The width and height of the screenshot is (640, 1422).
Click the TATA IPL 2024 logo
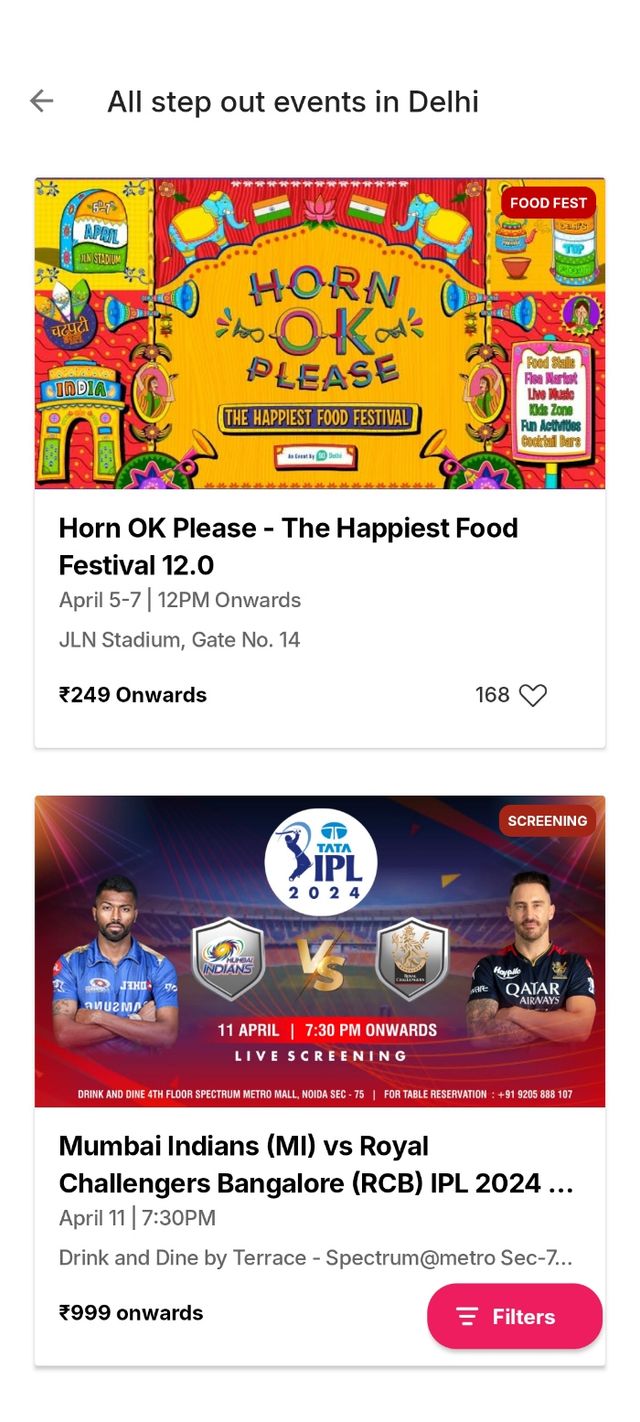click(x=320, y=862)
